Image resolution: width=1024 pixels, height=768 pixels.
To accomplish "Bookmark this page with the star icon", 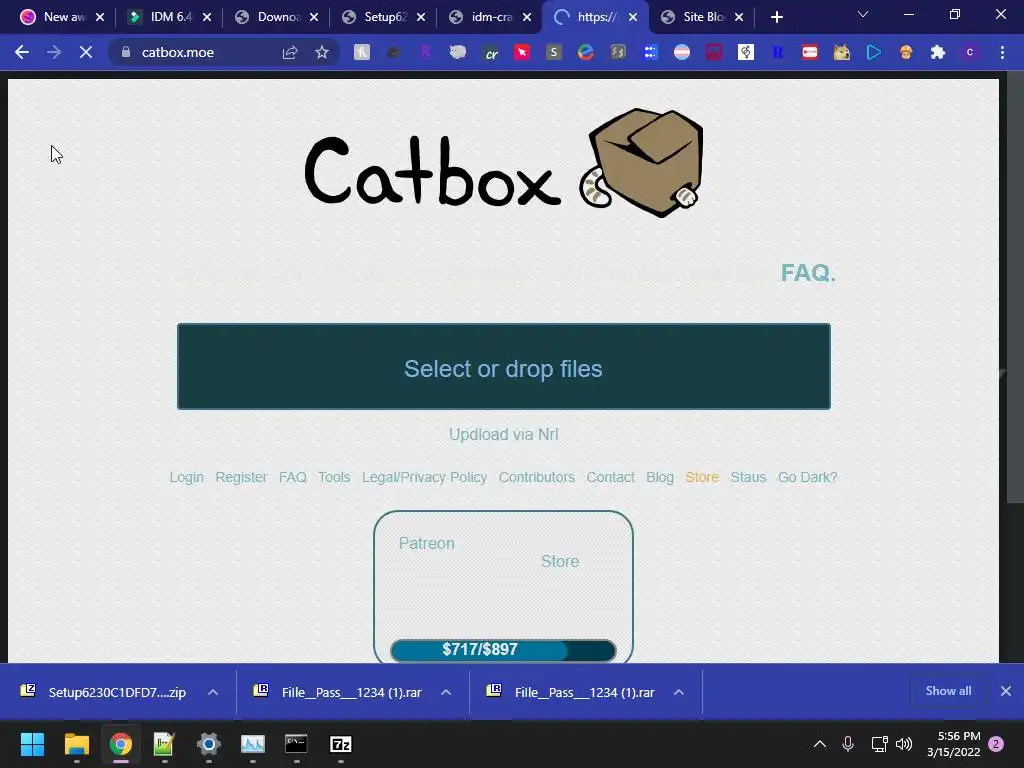I will (321, 52).
